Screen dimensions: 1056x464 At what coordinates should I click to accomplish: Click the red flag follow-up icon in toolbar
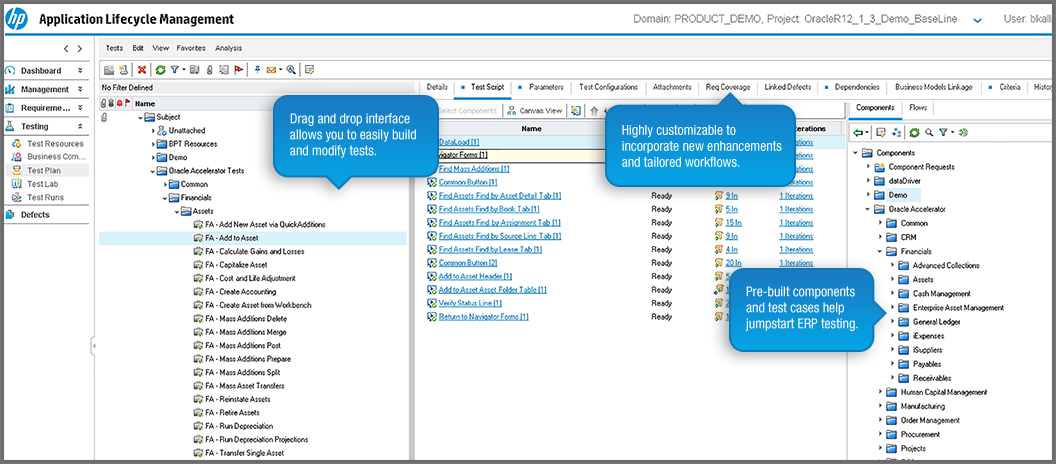point(239,70)
